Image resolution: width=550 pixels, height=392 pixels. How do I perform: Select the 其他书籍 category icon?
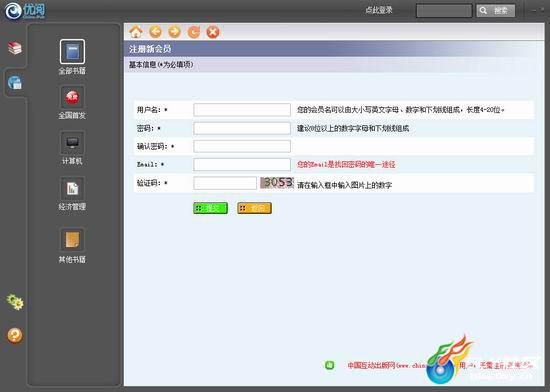[72, 240]
